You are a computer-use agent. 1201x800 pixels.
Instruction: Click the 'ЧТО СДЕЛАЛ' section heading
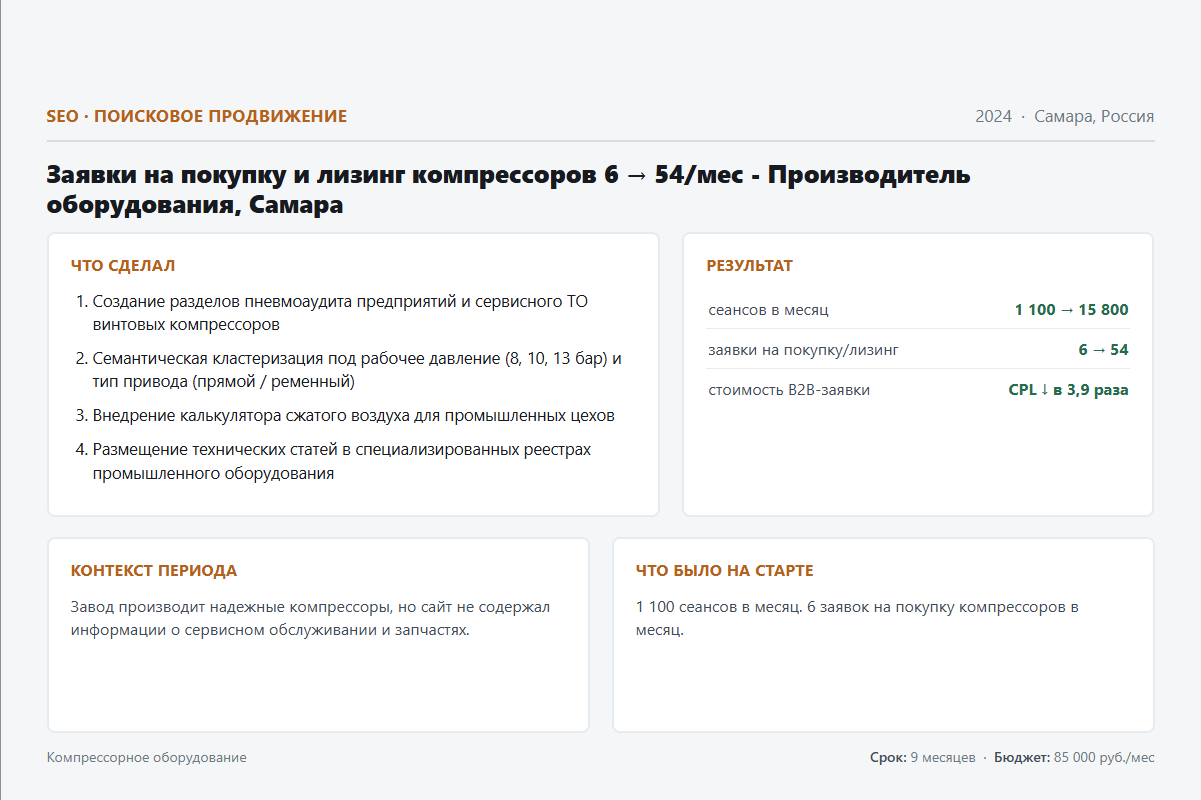tap(123, 265)
